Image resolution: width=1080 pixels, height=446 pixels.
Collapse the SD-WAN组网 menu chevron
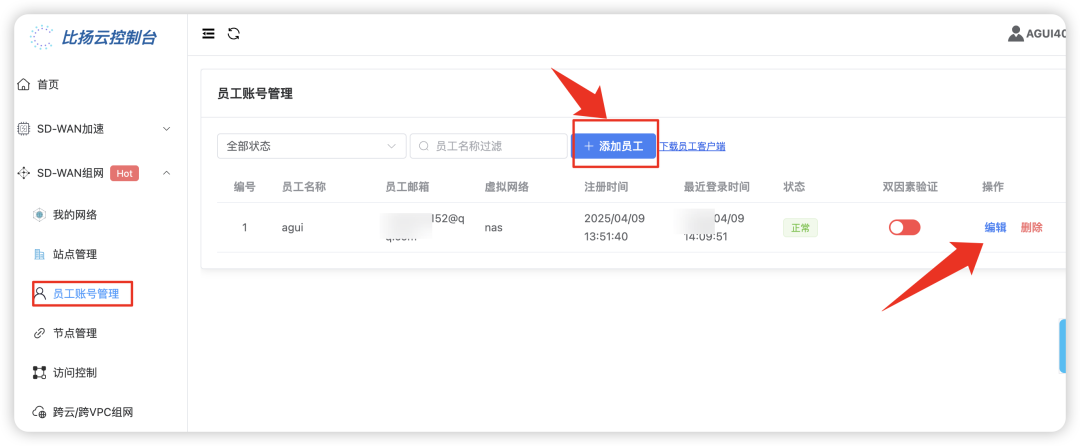[x=166, y=173]
